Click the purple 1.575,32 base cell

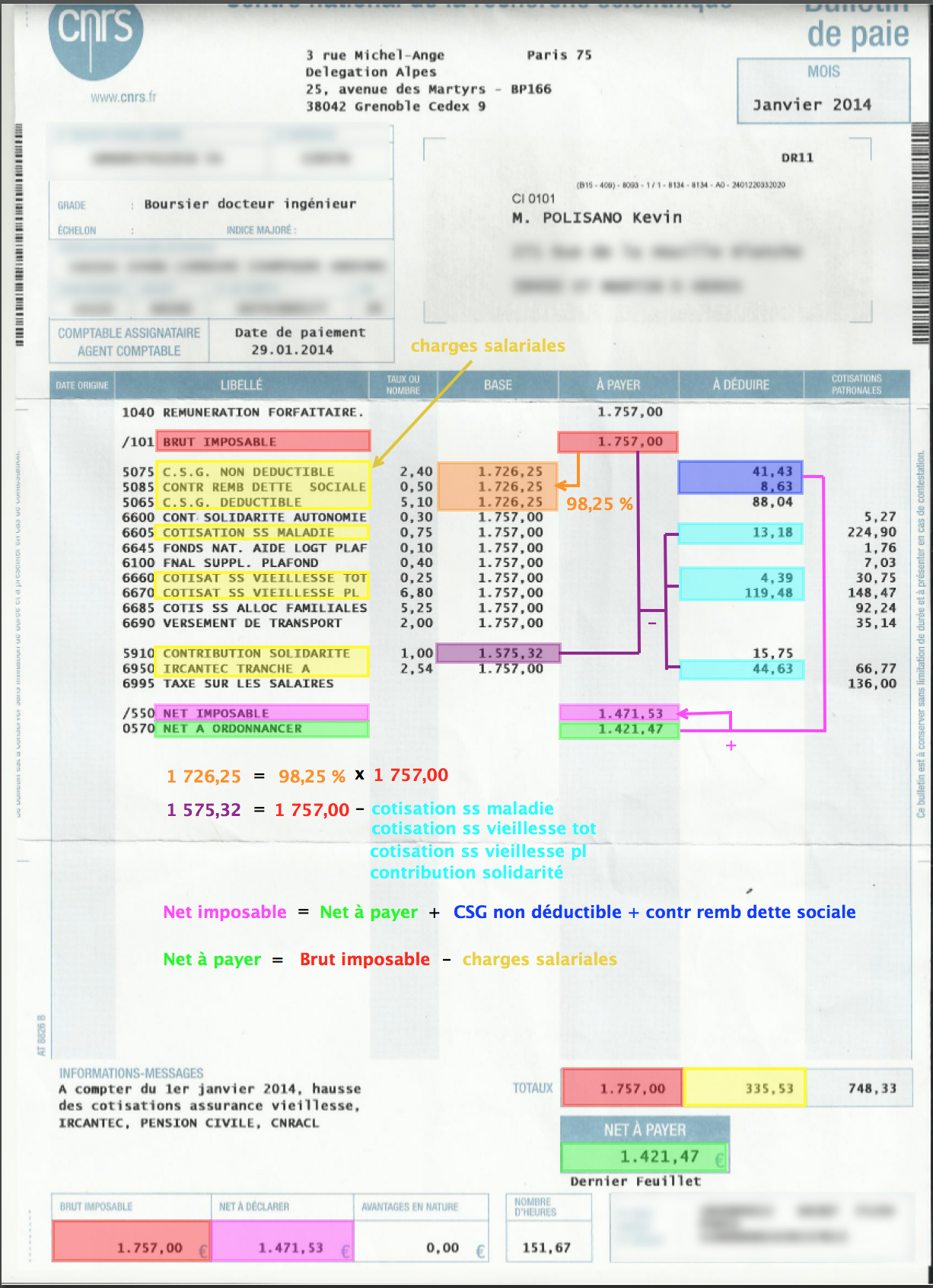(498, 653)
